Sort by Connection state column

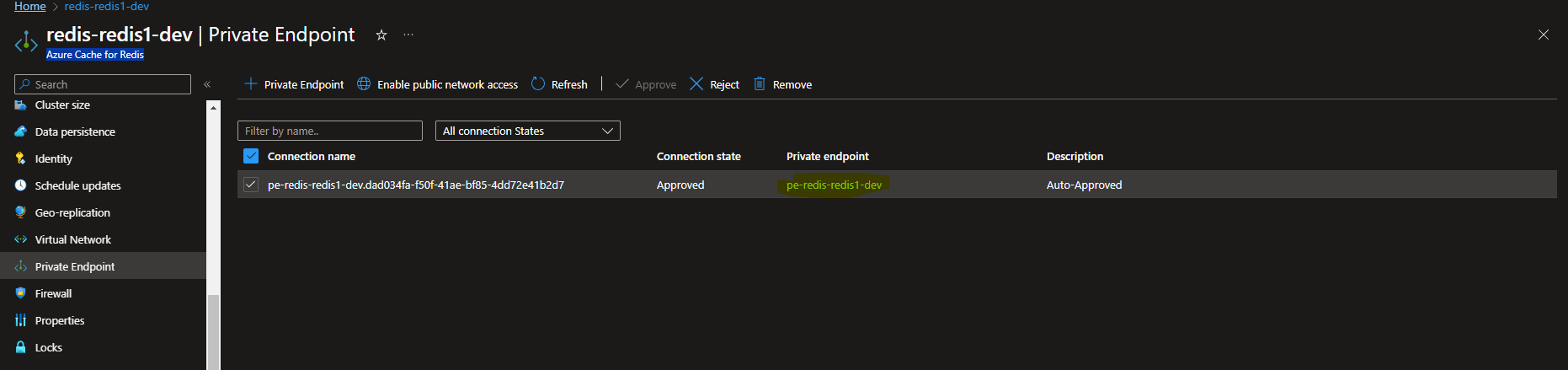click(x=699, y=156)
